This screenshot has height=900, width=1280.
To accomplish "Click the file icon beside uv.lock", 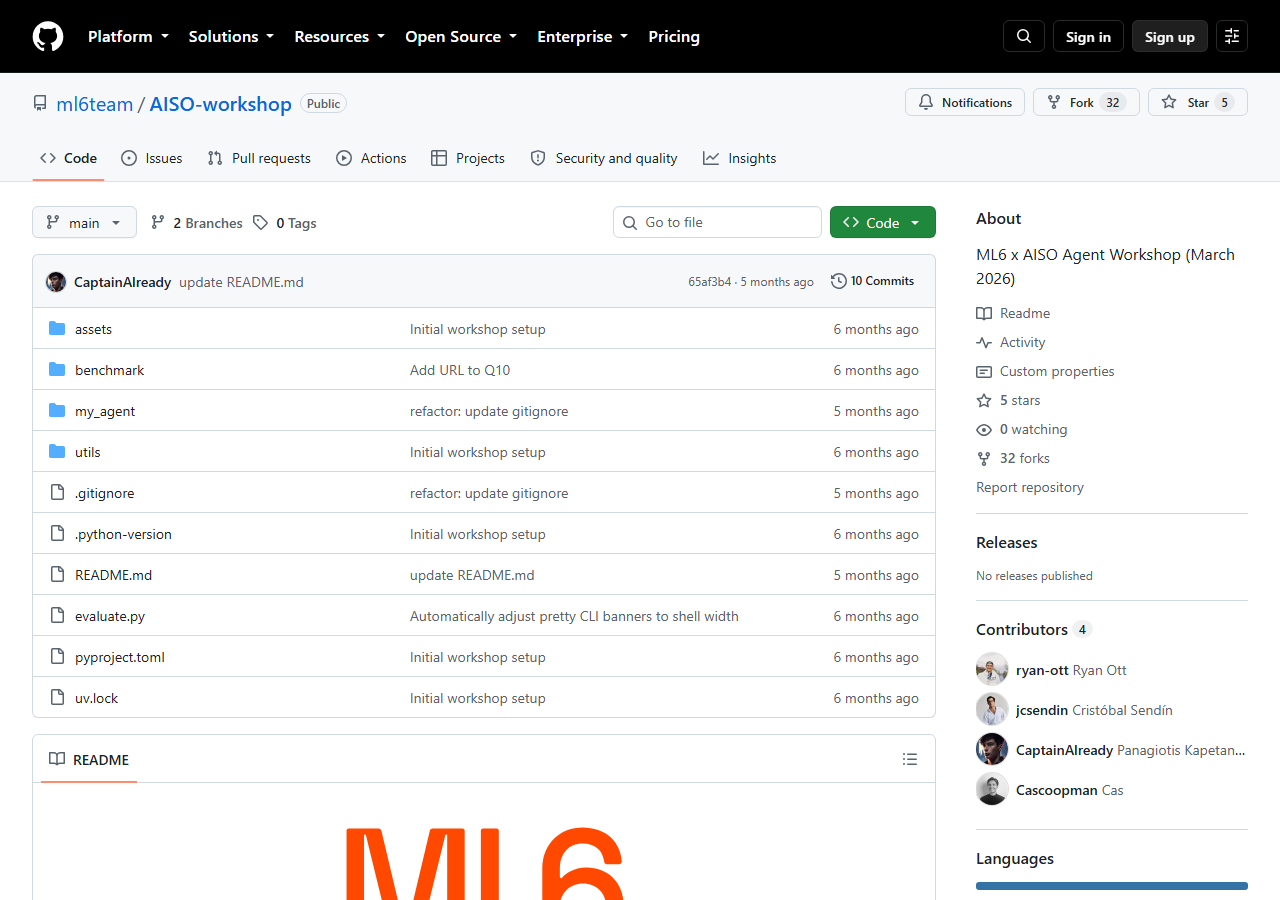I will 57,698.
